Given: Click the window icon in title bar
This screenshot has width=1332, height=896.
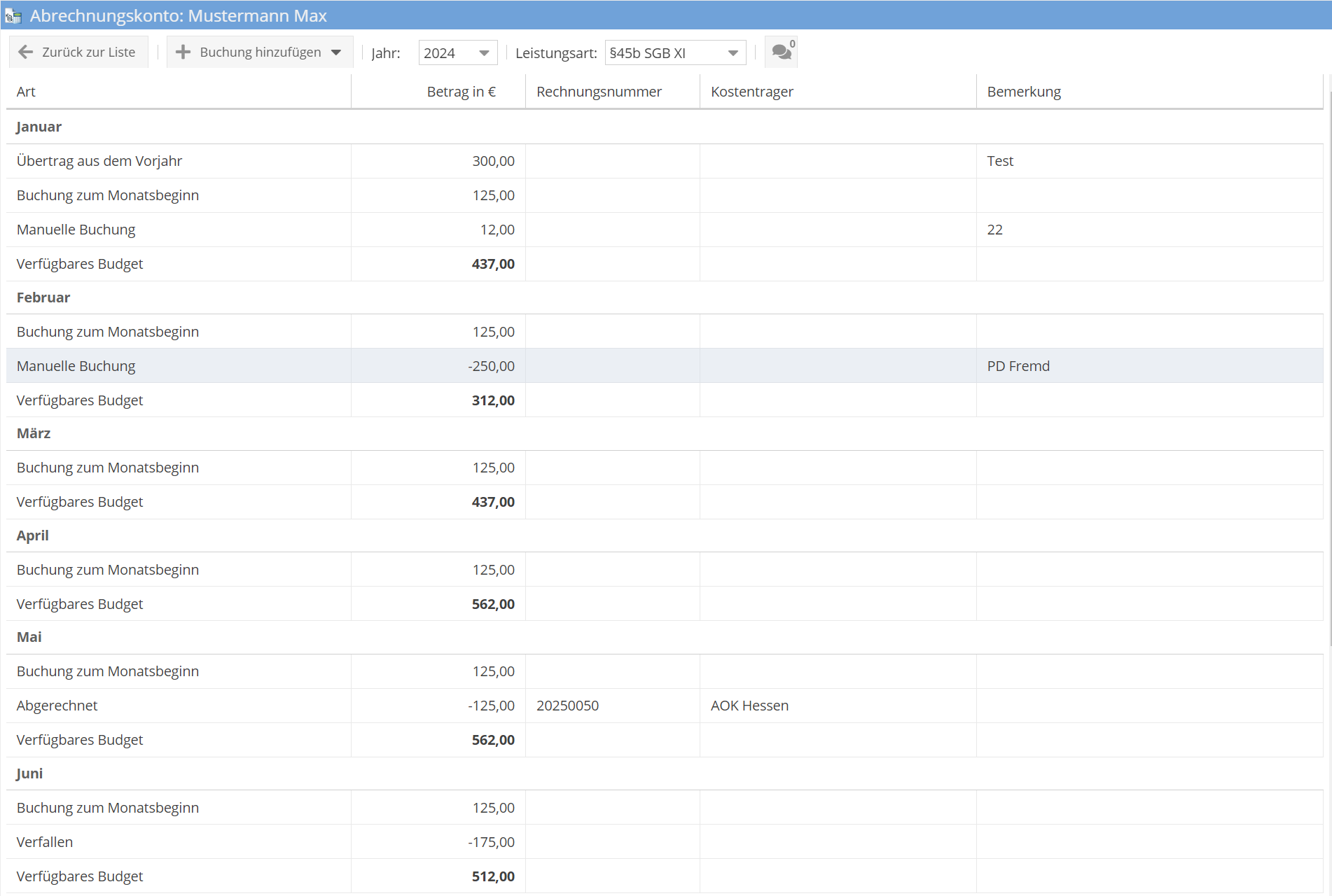Looking at the screenshot, I should [x=13, y=15].
